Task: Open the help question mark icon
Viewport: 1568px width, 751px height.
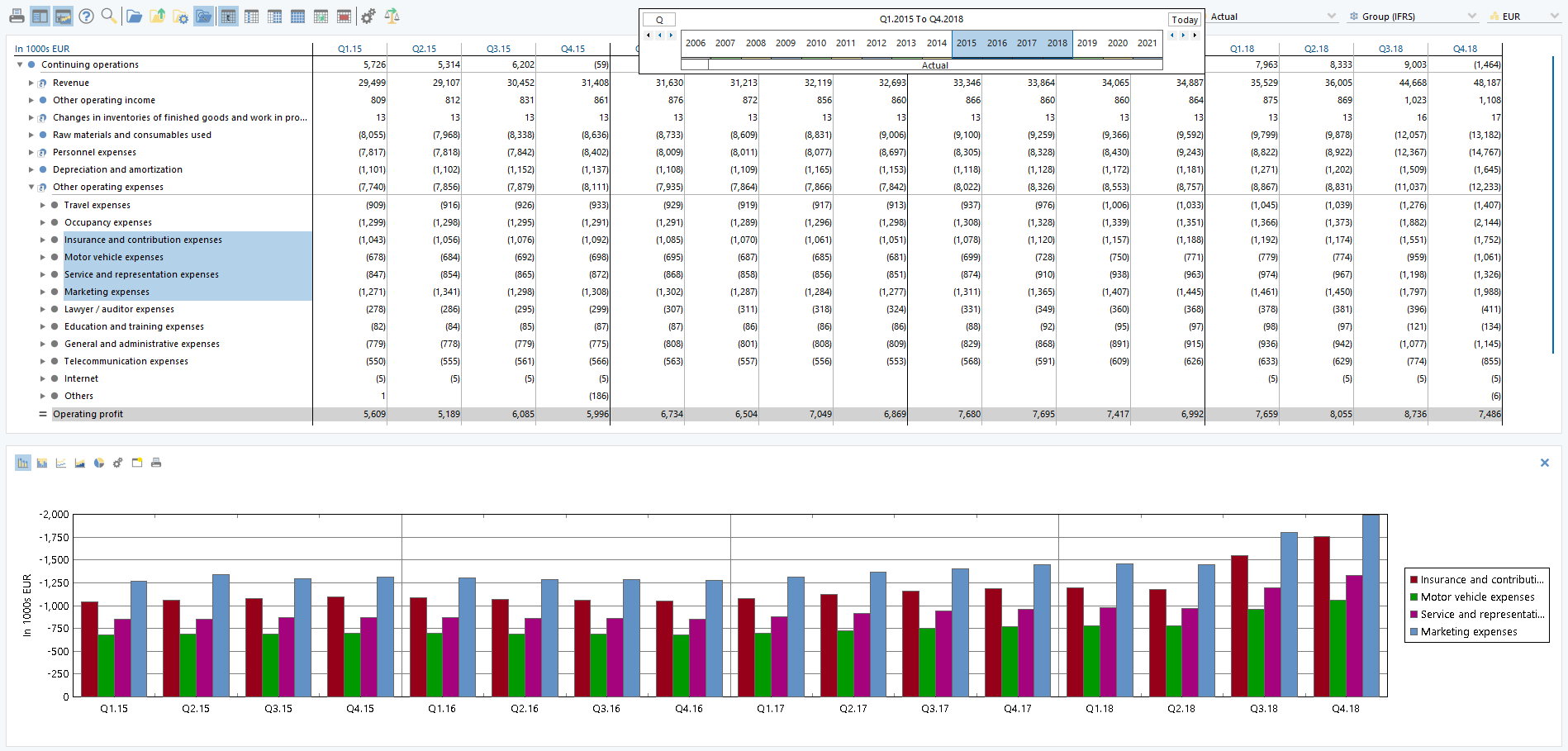Action: [86, 16]
